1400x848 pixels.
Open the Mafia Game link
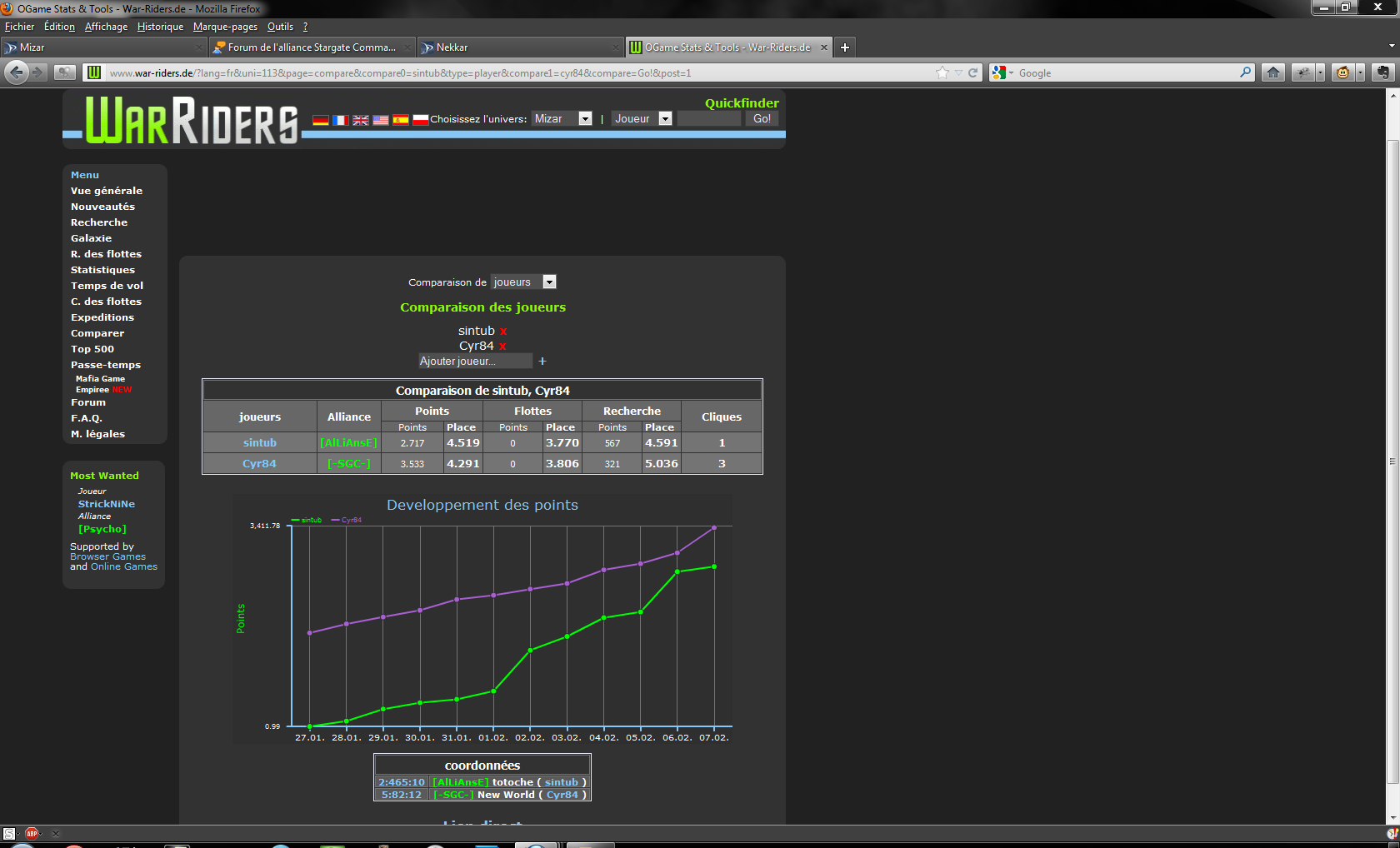(x=100, y=378)
